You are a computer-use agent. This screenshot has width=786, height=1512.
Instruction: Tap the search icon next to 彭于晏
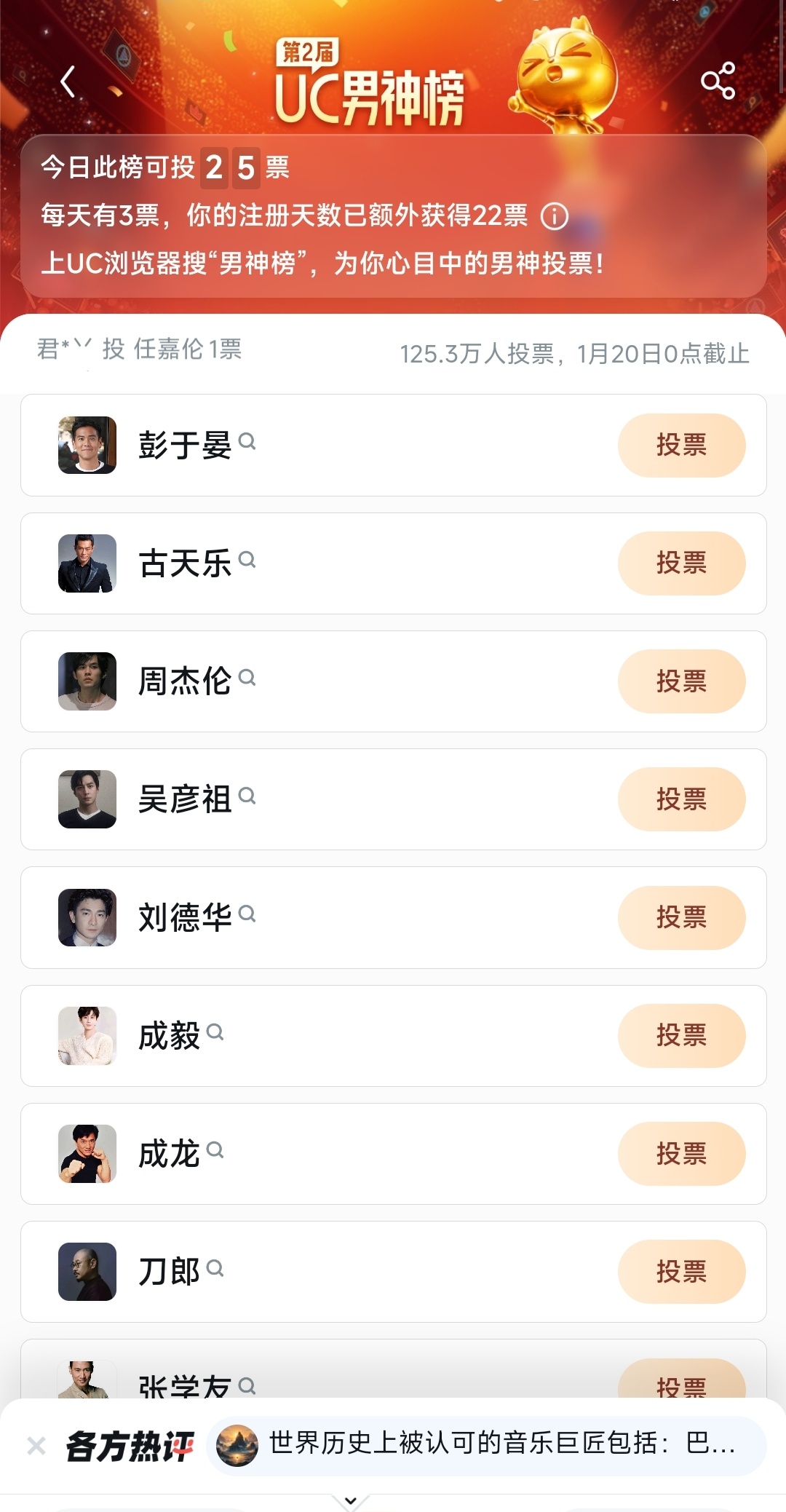[247, 441]
